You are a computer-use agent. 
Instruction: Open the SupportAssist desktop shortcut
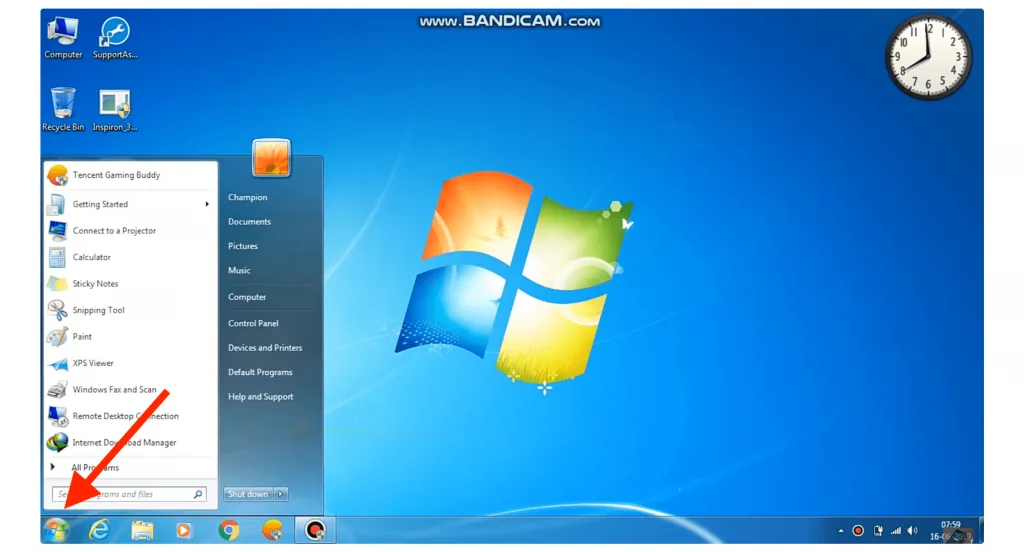[115, 38]
